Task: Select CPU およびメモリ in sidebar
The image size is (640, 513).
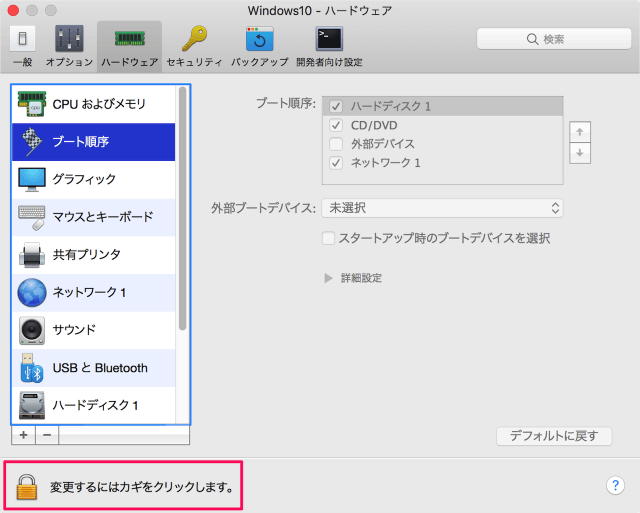Action: click(x=98, y=104)
